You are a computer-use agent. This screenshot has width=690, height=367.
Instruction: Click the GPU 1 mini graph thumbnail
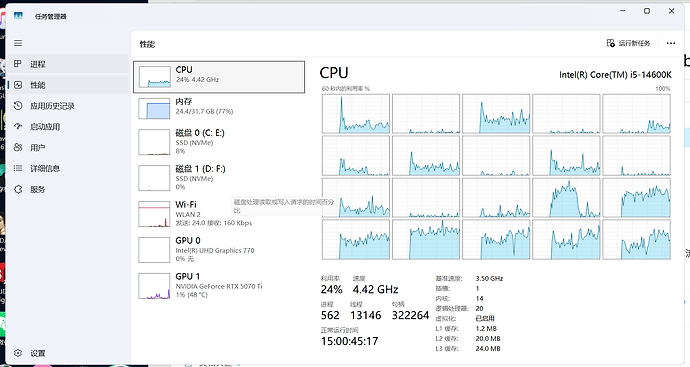tap(154, 286)
